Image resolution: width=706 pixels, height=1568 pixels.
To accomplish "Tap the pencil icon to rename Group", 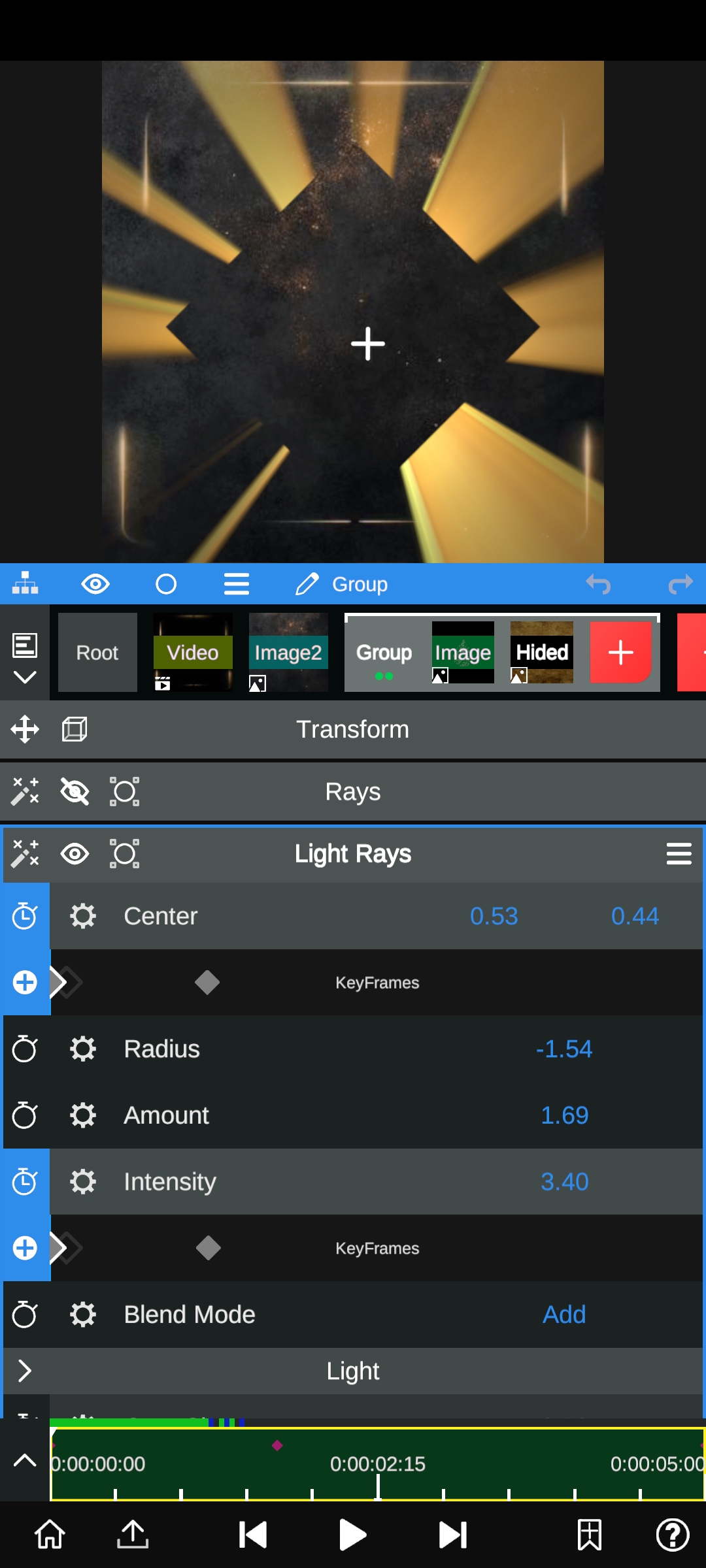I will tap(307, 583).
